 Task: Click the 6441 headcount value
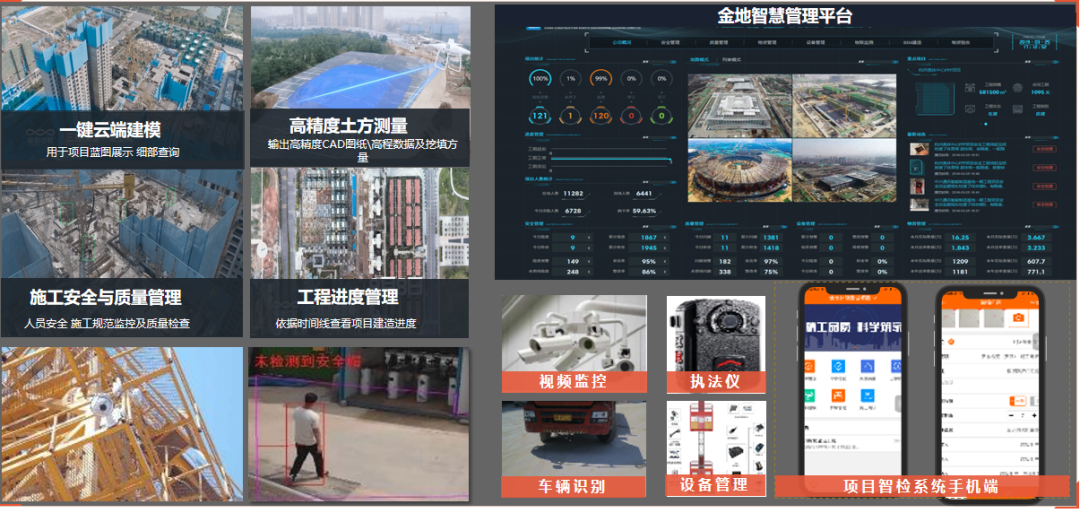pyautogui.click(x=645, y=194)
